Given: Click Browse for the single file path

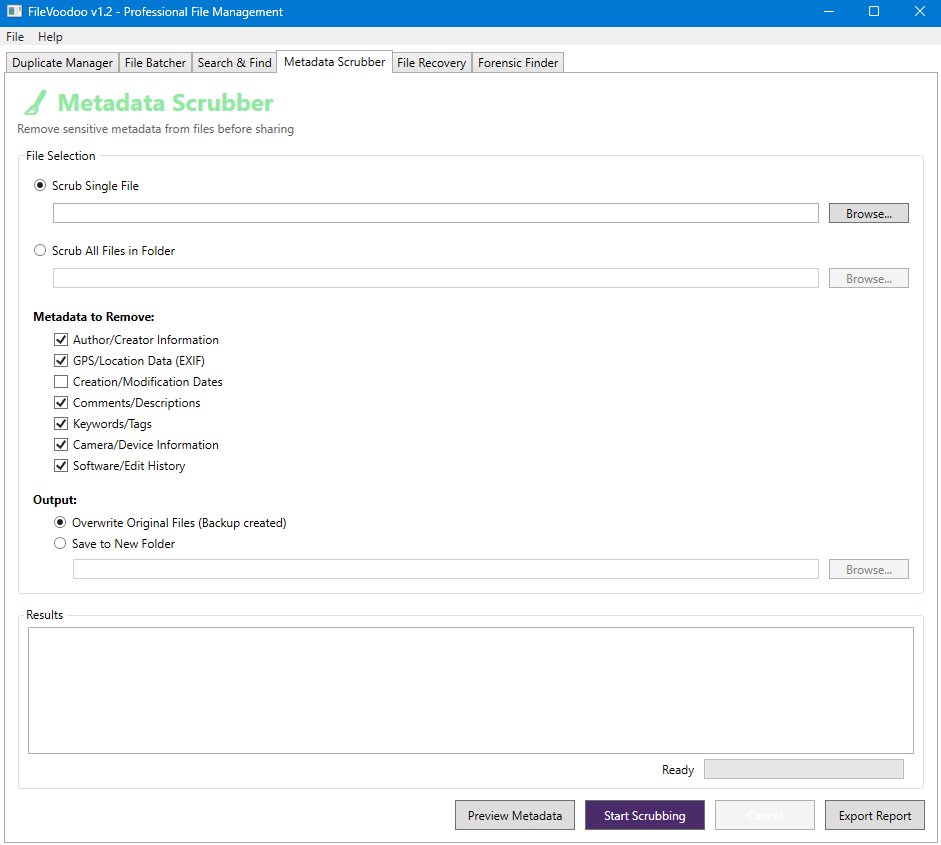Looking at the screenshot, I should click(868, 214).
